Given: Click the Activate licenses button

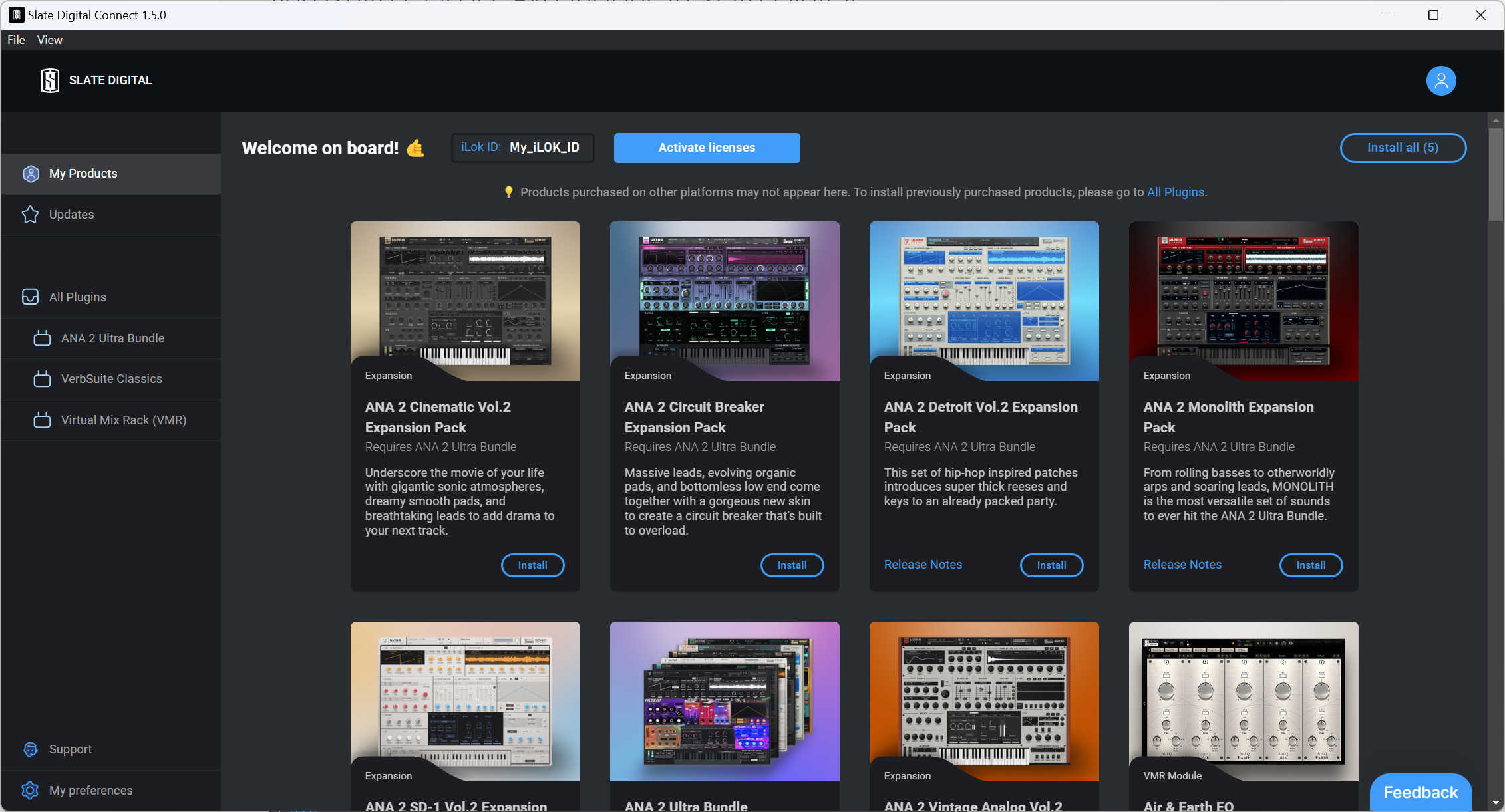Looking at the screenshot, I should [x=707, y=148].
